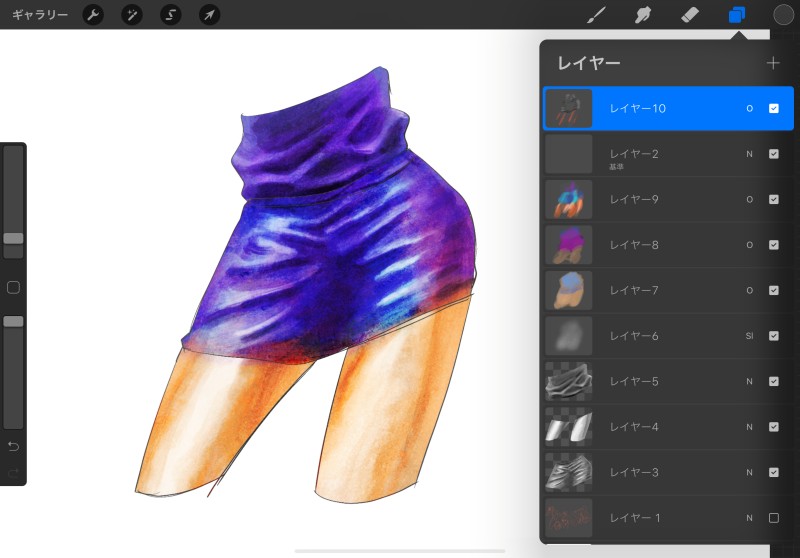Open blend mode Sl for レイヤー6
This screenshot has width=800, height=558.
(x=749, y=336)
